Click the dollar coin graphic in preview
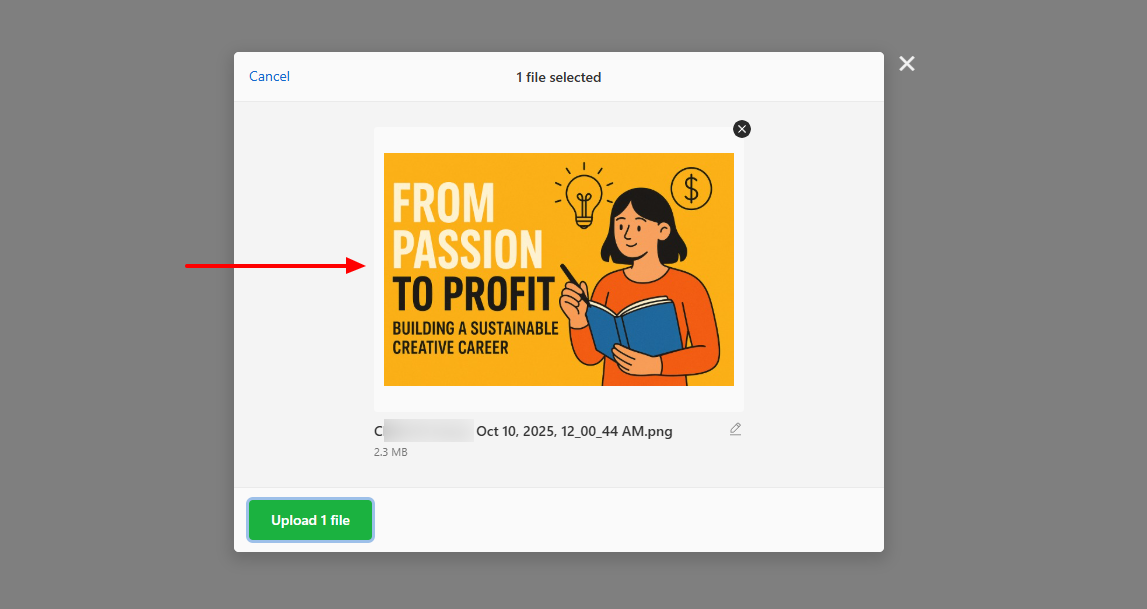Image resolution: width=1147 pixels, height=609 pixels. point(691,189)
